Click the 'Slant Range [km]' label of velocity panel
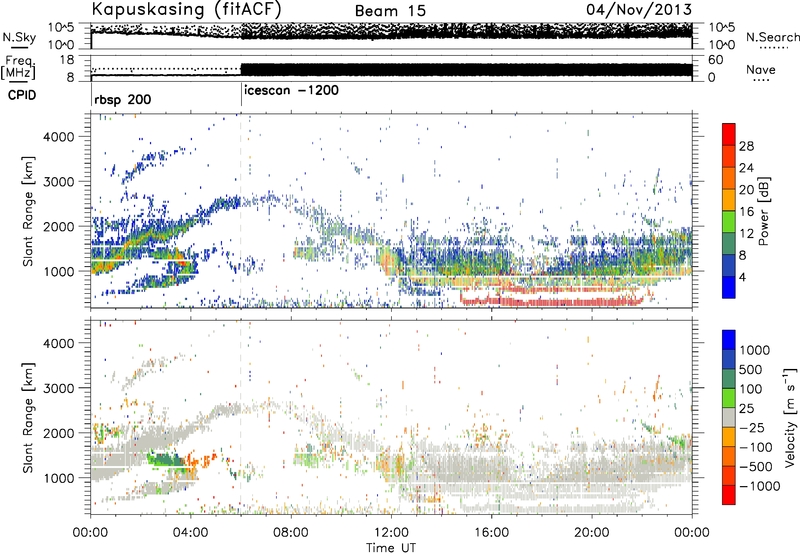Image resolution: width=800 pixels, height=554 pixels. (28, 417)
